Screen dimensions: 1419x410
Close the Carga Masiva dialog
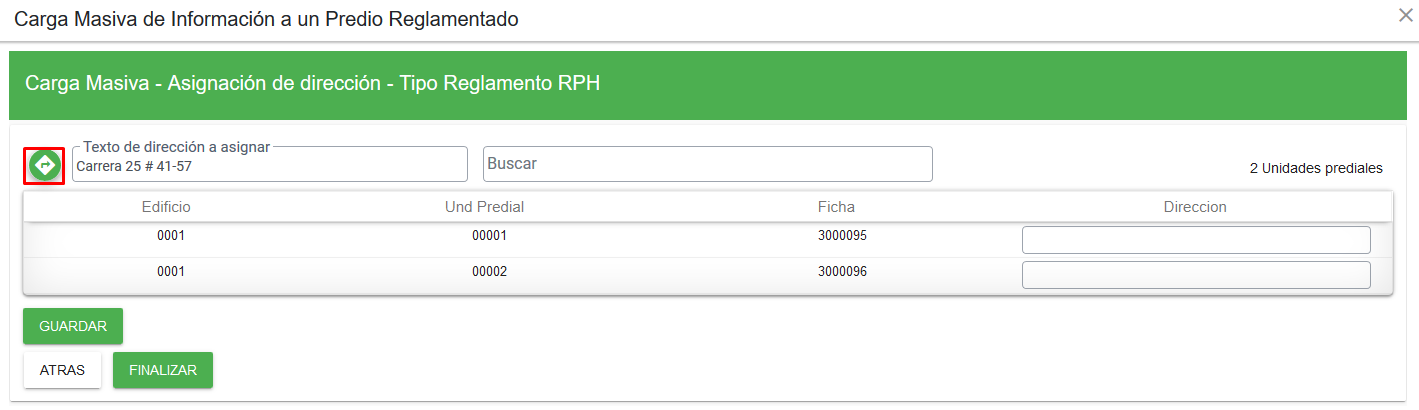pyautogui.click(x=1404, y=14)
